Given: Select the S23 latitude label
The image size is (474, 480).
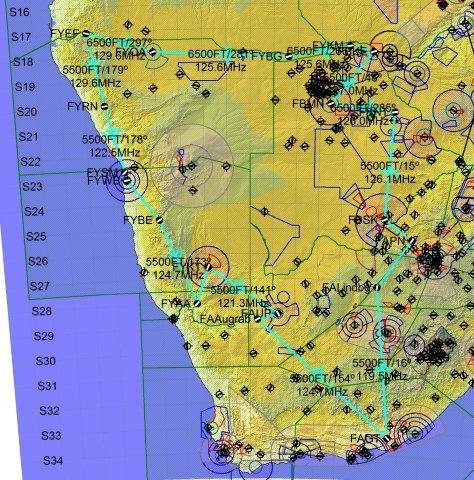Looking at the screenshot, I should (32, 186).
